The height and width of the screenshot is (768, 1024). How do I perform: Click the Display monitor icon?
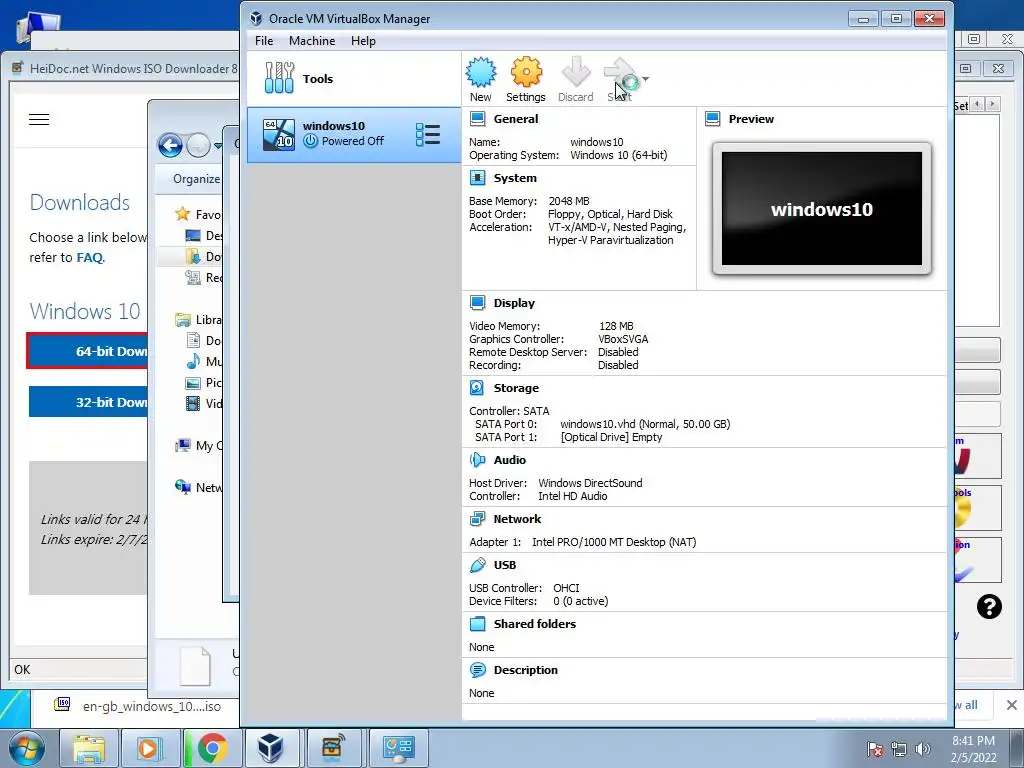(477, 303)
